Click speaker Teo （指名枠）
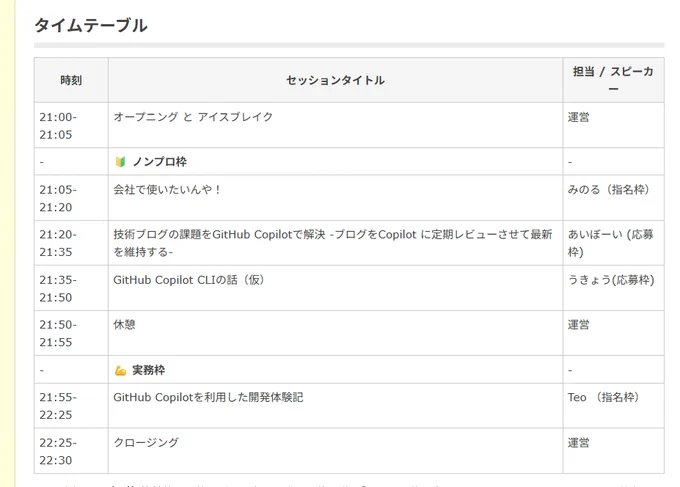 pyautogui.click(x=604, y=397)
